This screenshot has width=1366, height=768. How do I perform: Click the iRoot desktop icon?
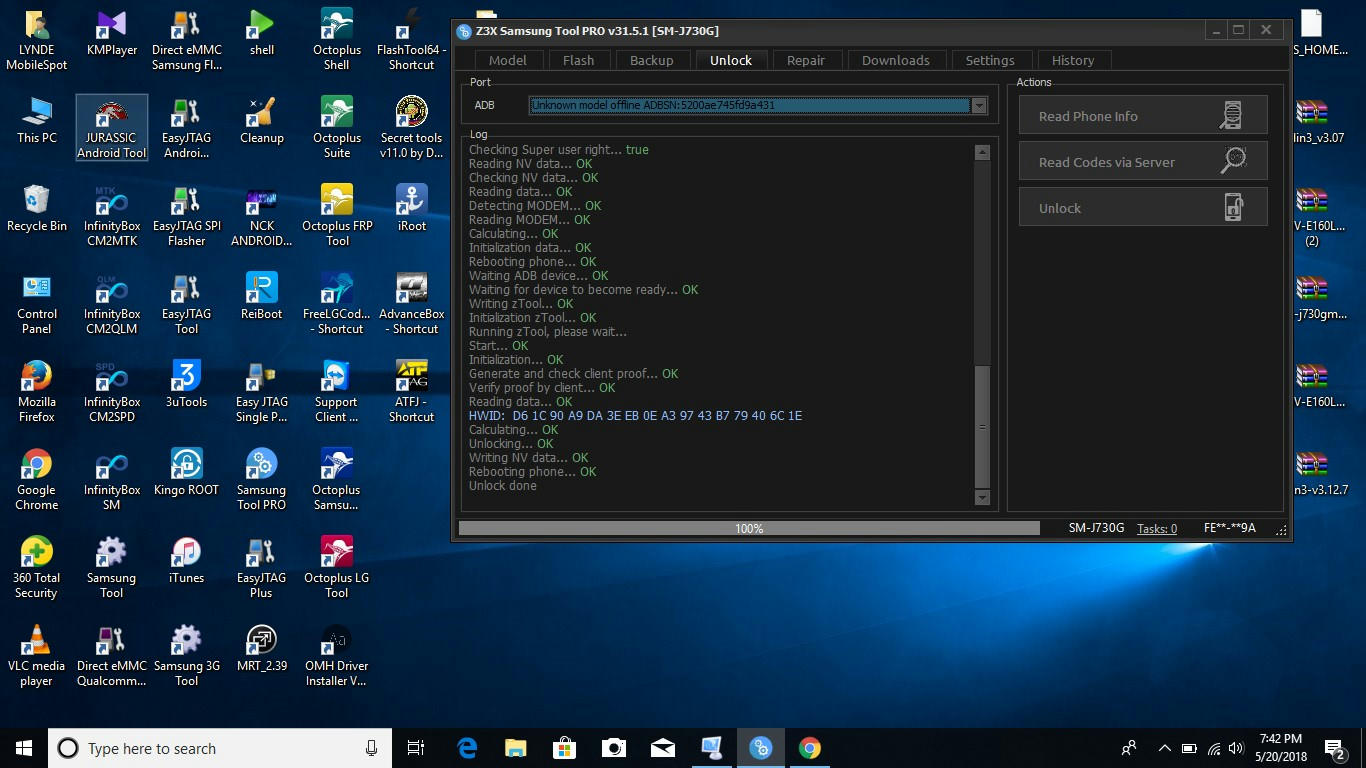point(412,208)
